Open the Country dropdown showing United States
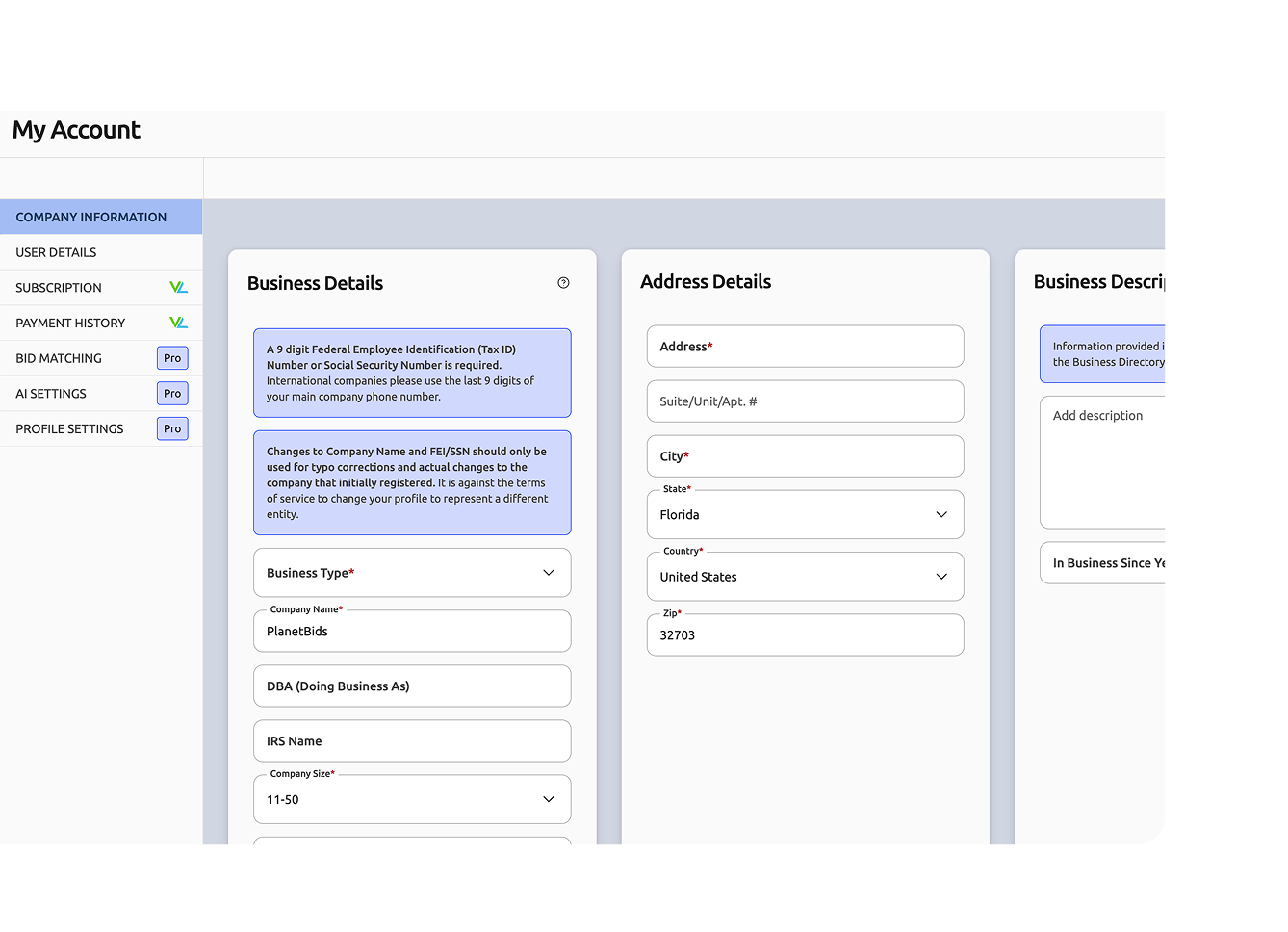This screenshot has height=932, width=1288. pyautogui.click(x=805, y=577)
